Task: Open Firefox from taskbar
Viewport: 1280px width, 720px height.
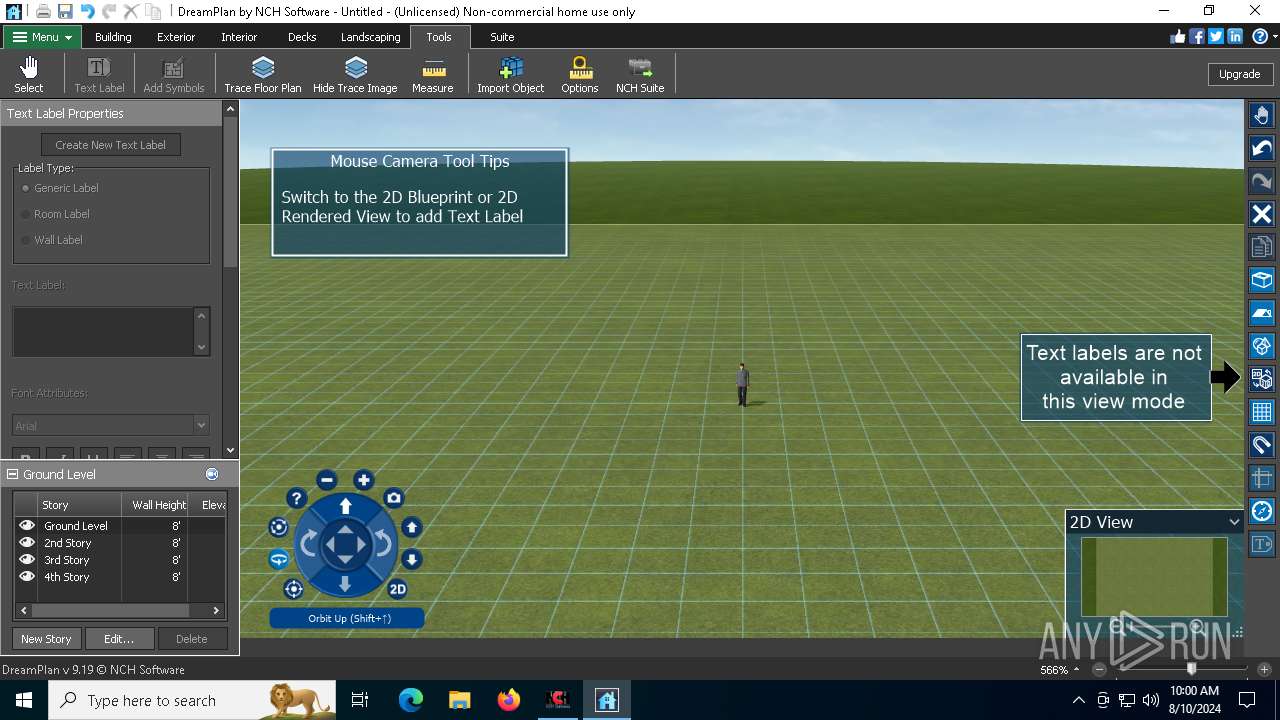Action: coord(509,700)
